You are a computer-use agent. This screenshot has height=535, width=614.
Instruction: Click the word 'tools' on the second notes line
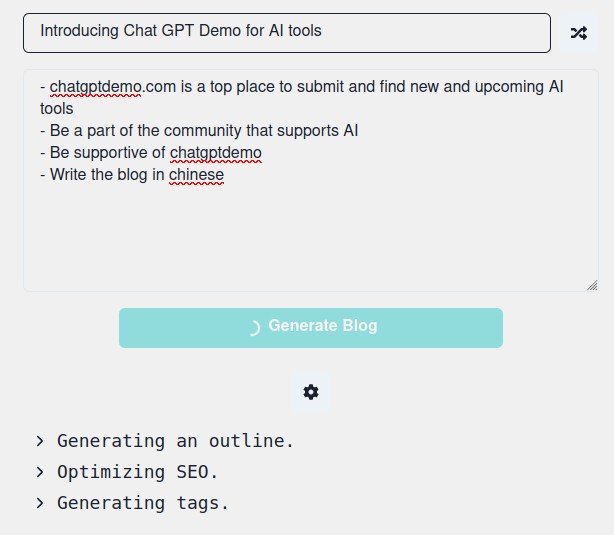click(56, 109)
